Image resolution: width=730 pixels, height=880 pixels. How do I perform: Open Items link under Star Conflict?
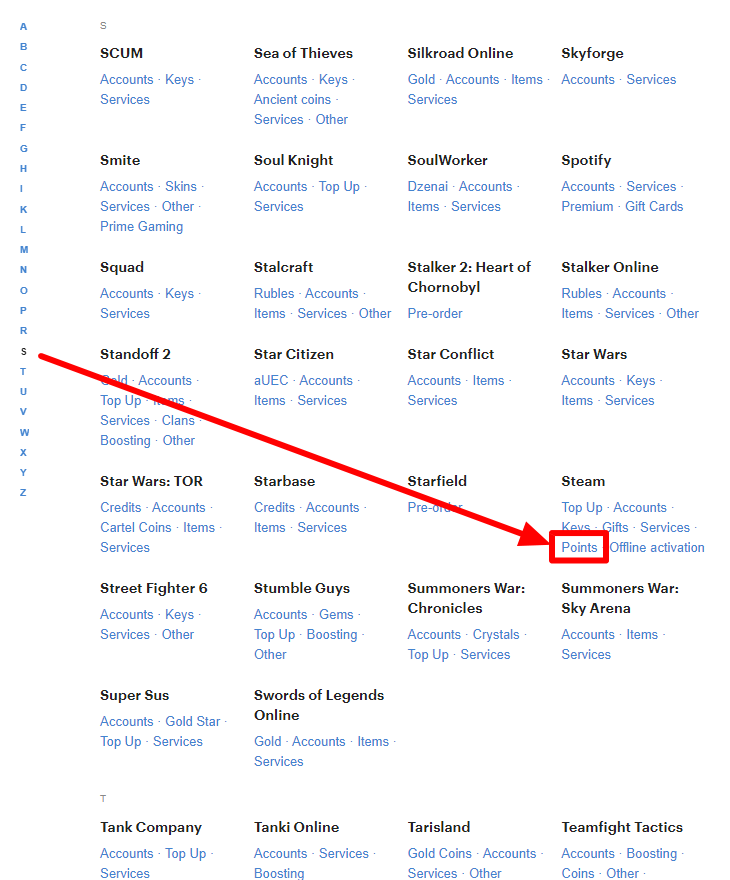click(x=488, y=381)
